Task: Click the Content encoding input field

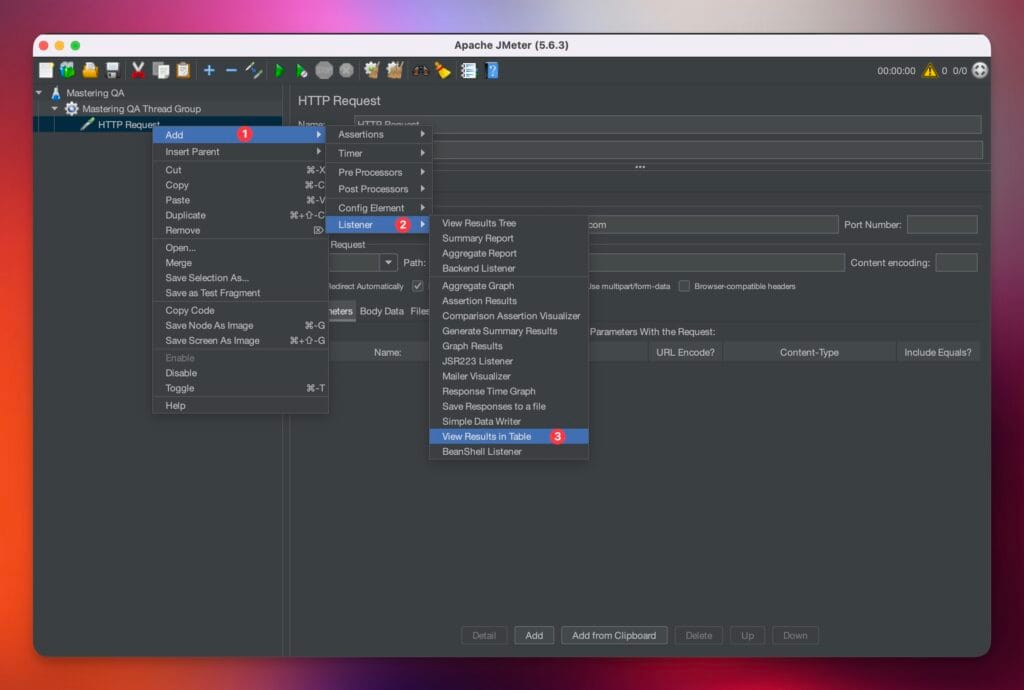Action: click(956, 262)
